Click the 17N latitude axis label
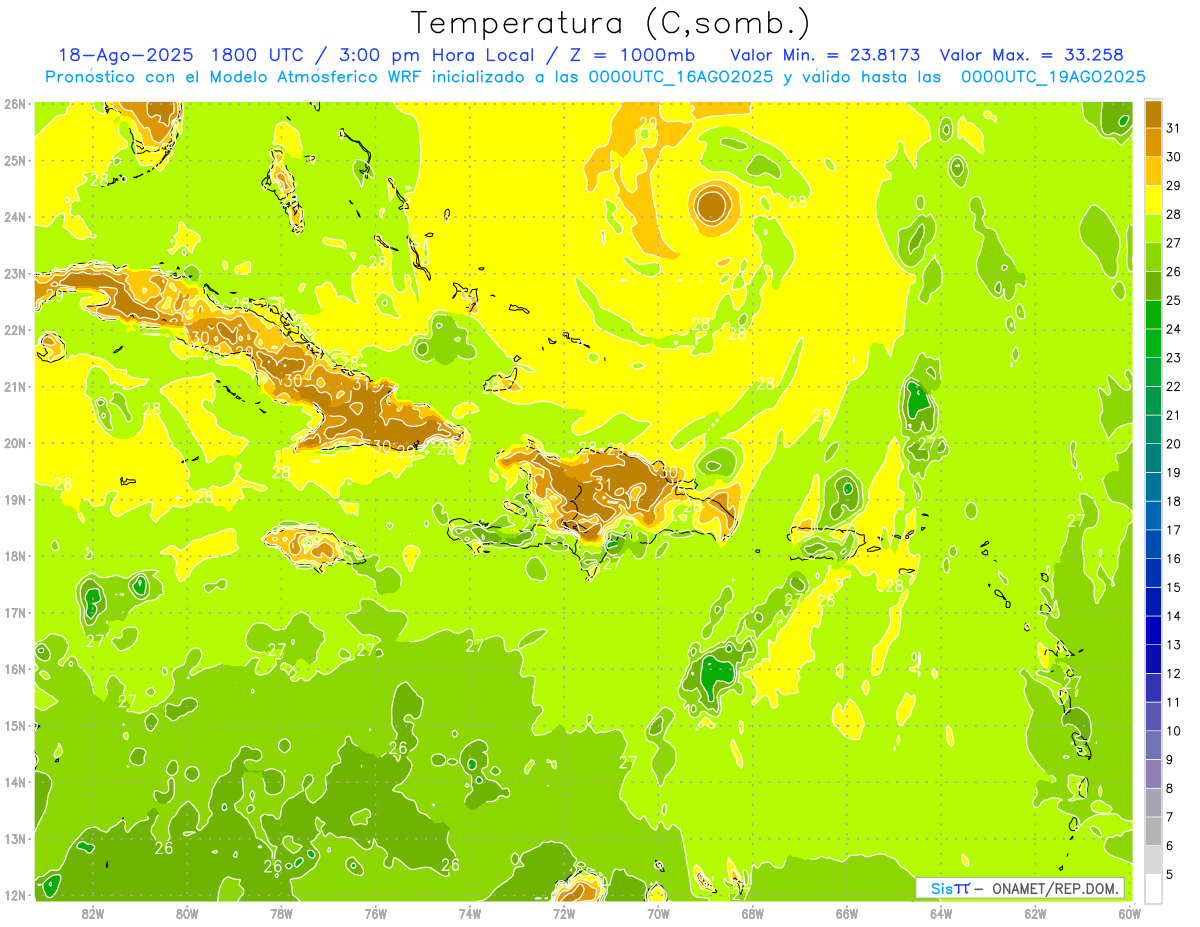 (15, 612)
